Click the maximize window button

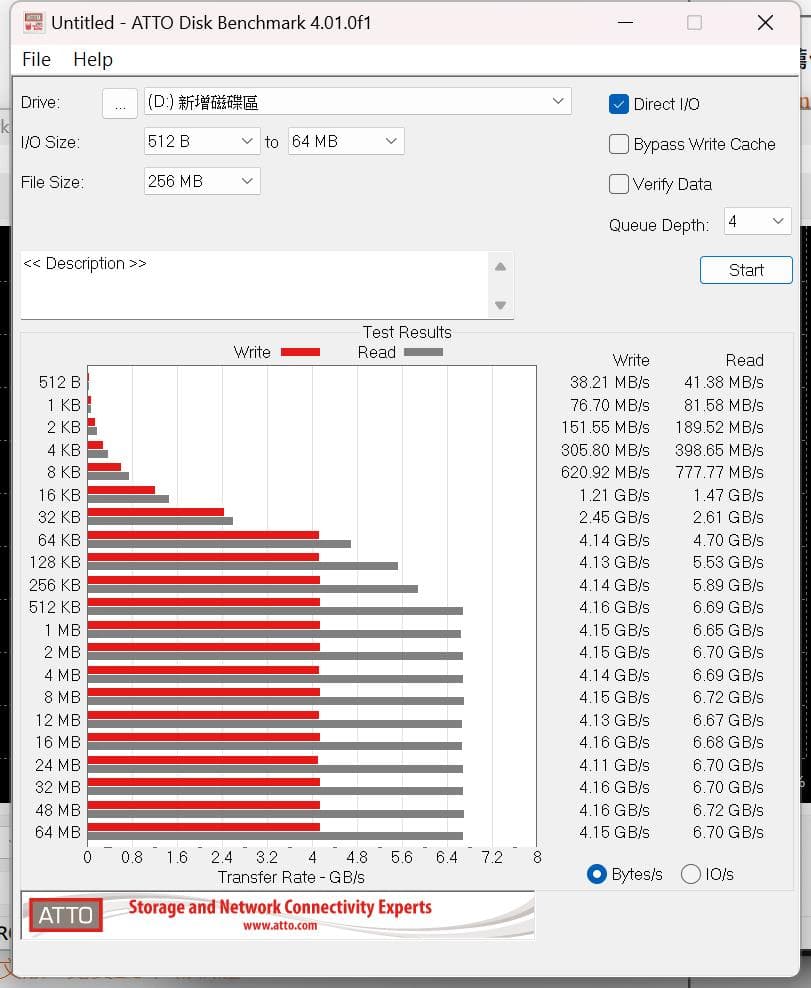[694, 23]
